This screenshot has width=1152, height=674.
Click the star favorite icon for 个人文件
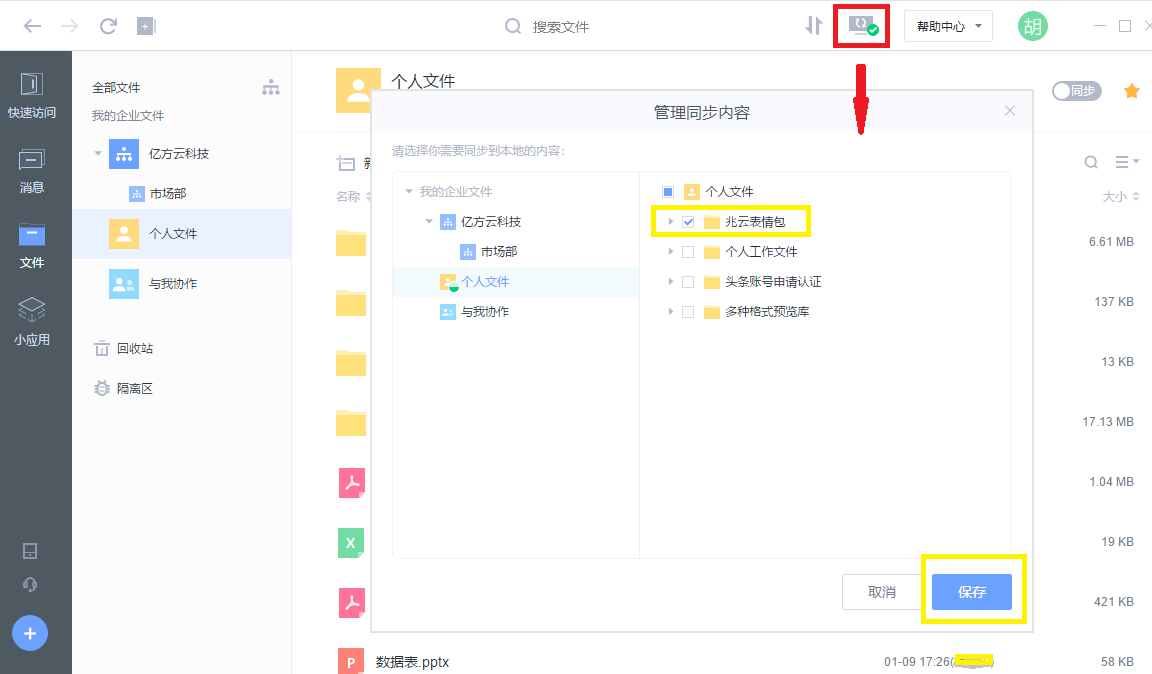pyautogui.click(x=1131, y=90)
